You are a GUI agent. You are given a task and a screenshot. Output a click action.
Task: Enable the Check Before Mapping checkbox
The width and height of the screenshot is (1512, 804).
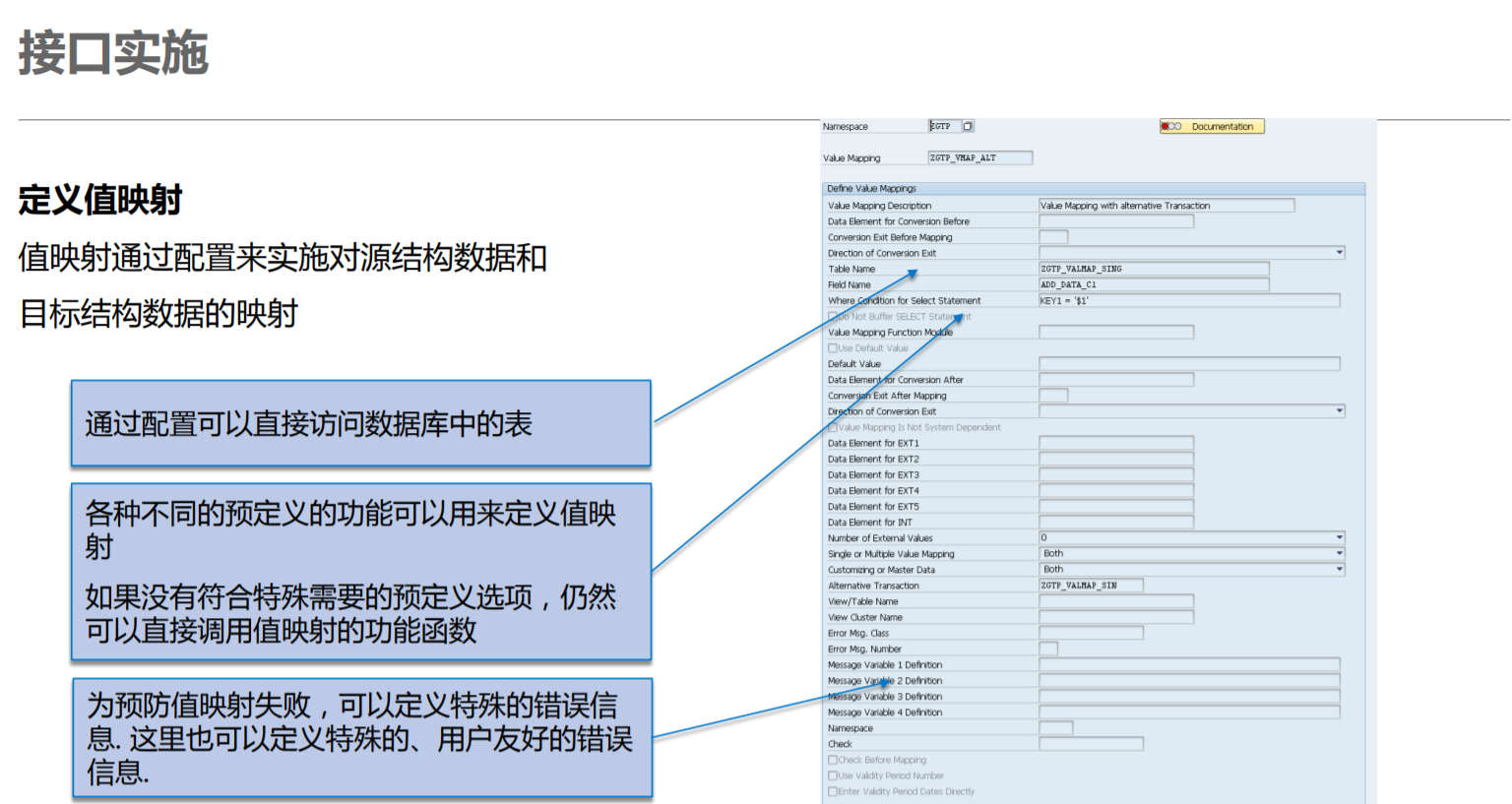tap(832, 760)
